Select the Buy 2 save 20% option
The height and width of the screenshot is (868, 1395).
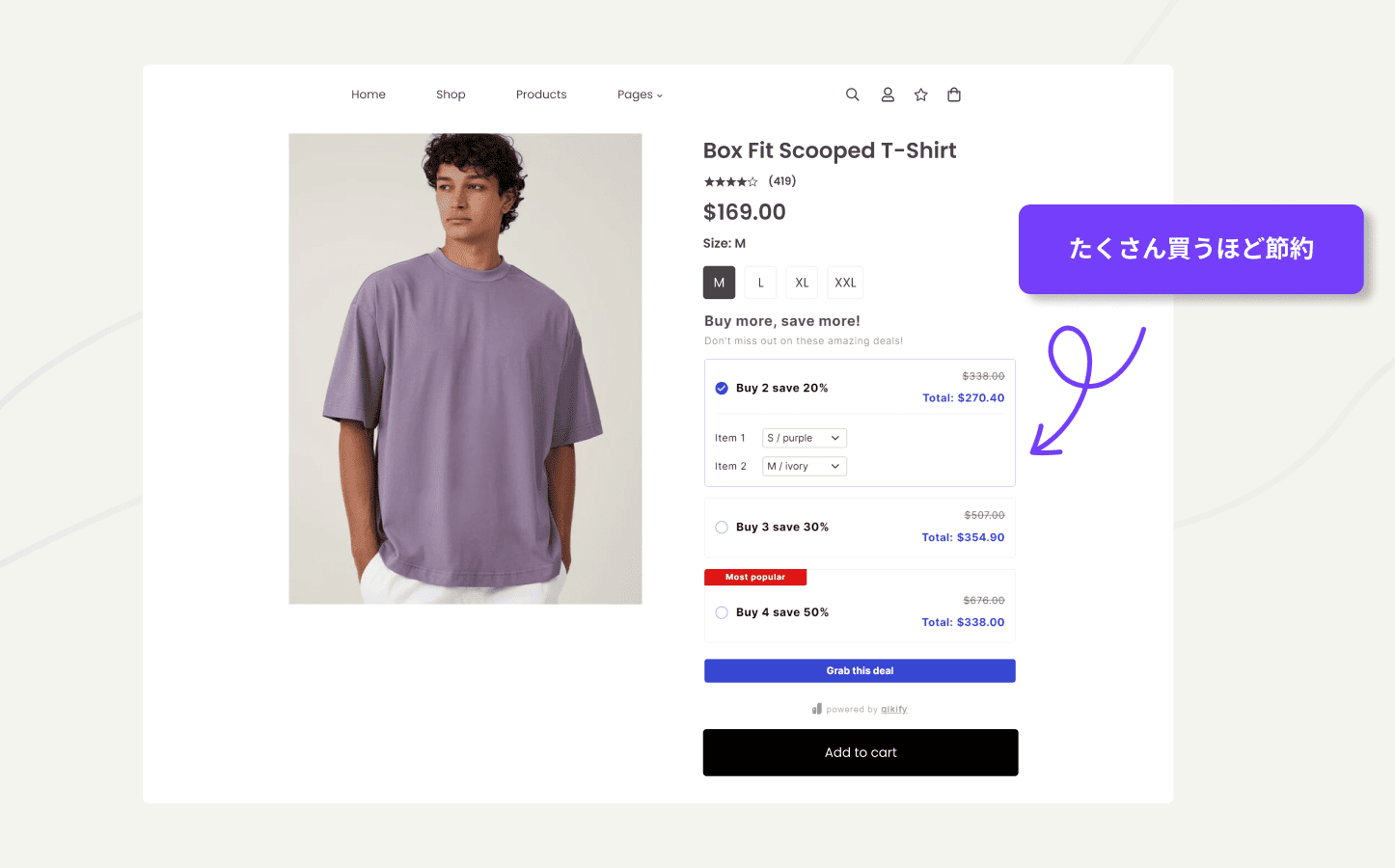pos(722,388)
